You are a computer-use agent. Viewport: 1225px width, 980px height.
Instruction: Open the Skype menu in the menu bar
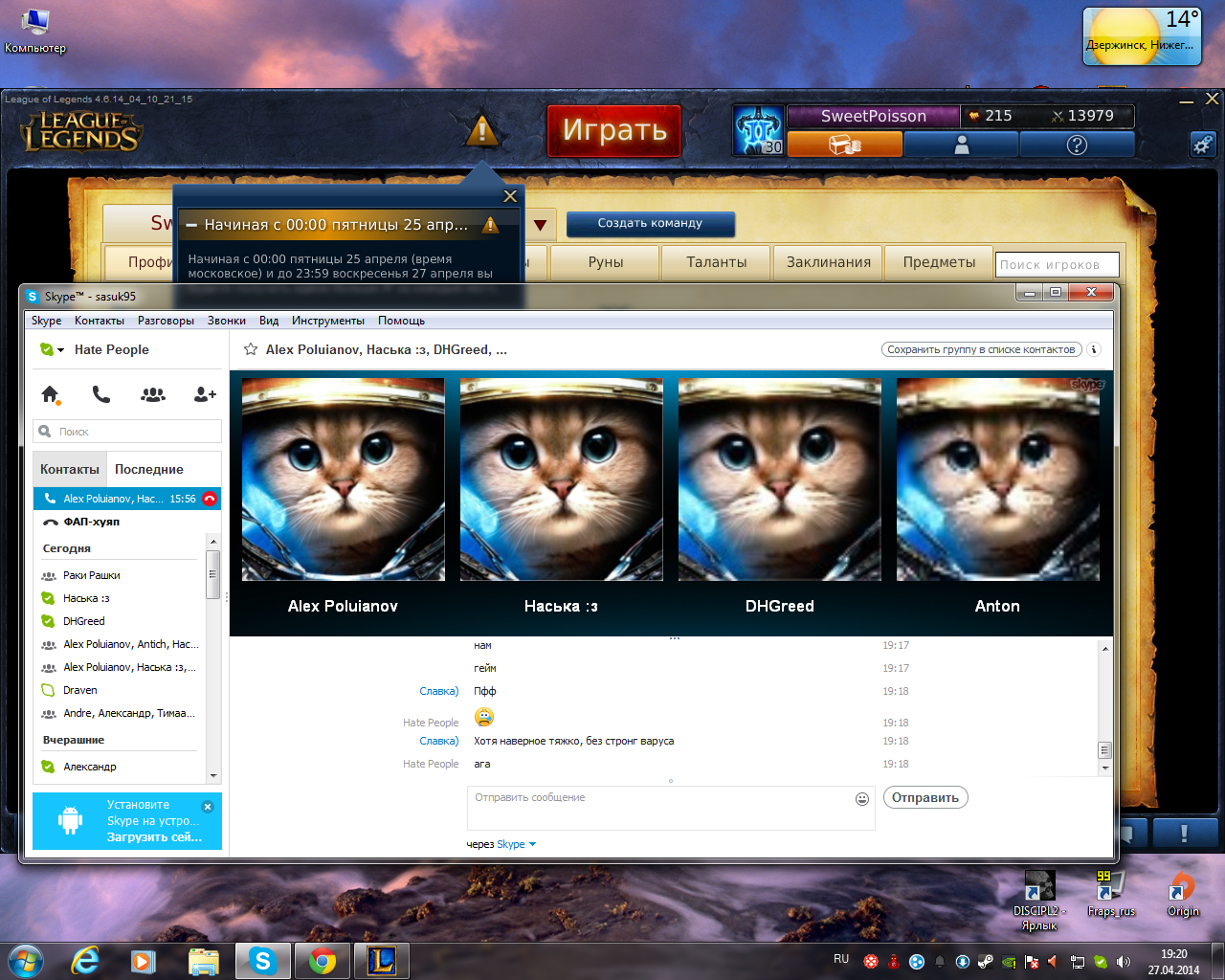click(x=46, y=321)
